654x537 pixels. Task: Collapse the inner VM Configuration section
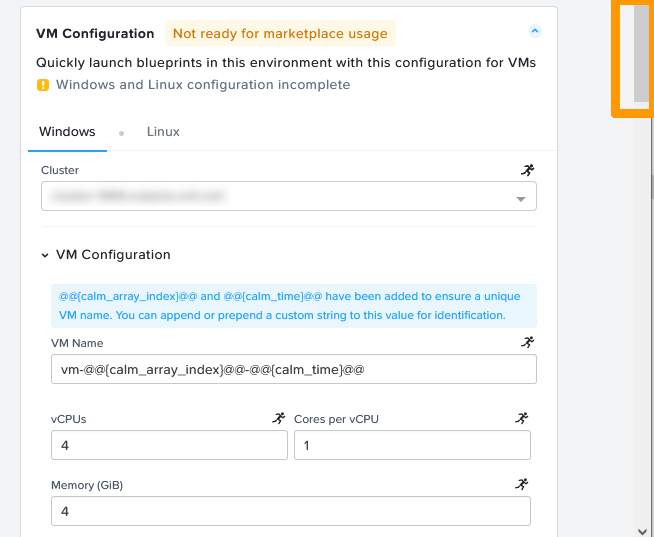point(45,255)
